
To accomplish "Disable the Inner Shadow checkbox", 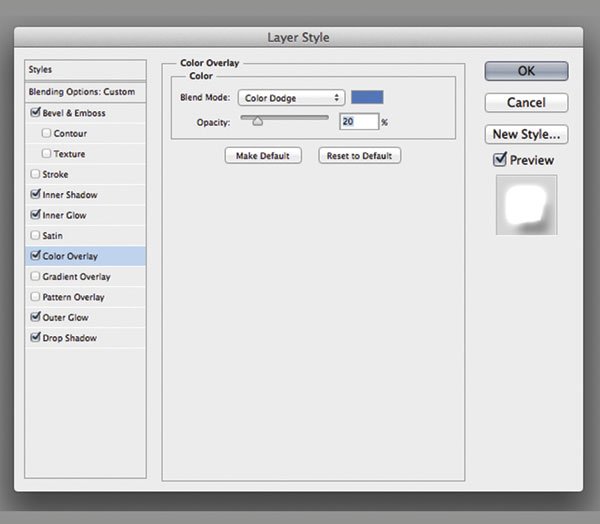I will [x=36, y=195].
